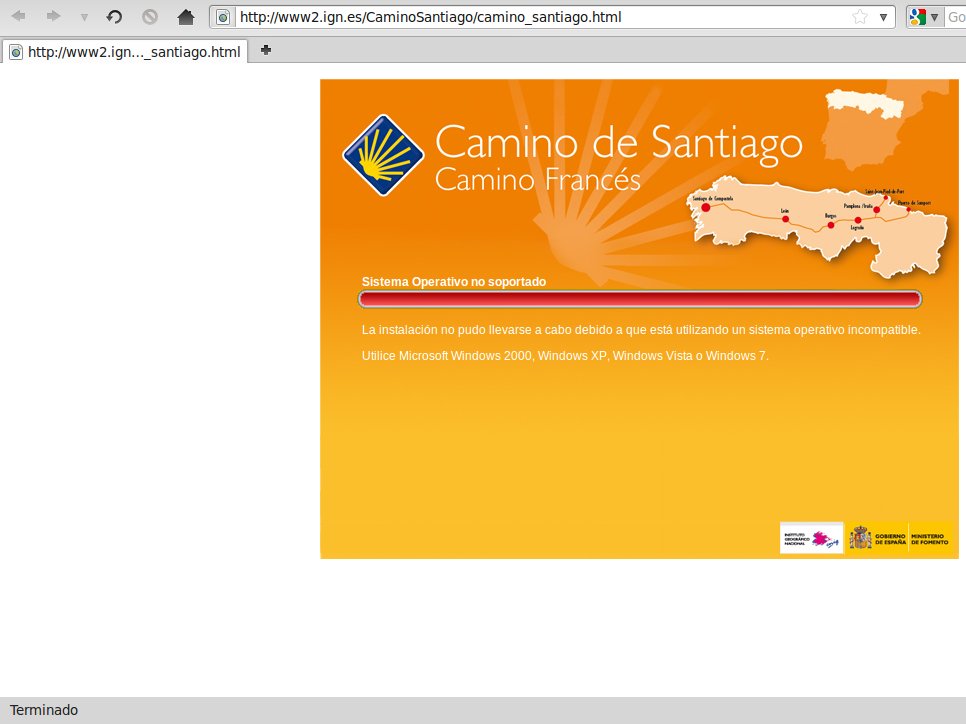Go to the browser home page
Image resolution: width=966 pixels, height=724 pixels.
coord(185,17)
